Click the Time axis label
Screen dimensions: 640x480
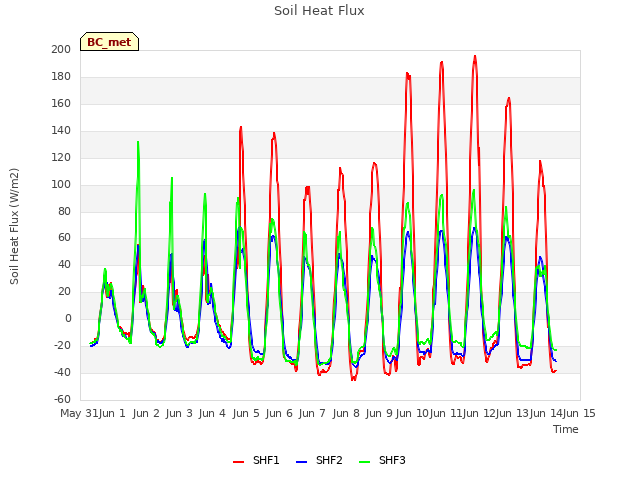click(x=566, y=429)
